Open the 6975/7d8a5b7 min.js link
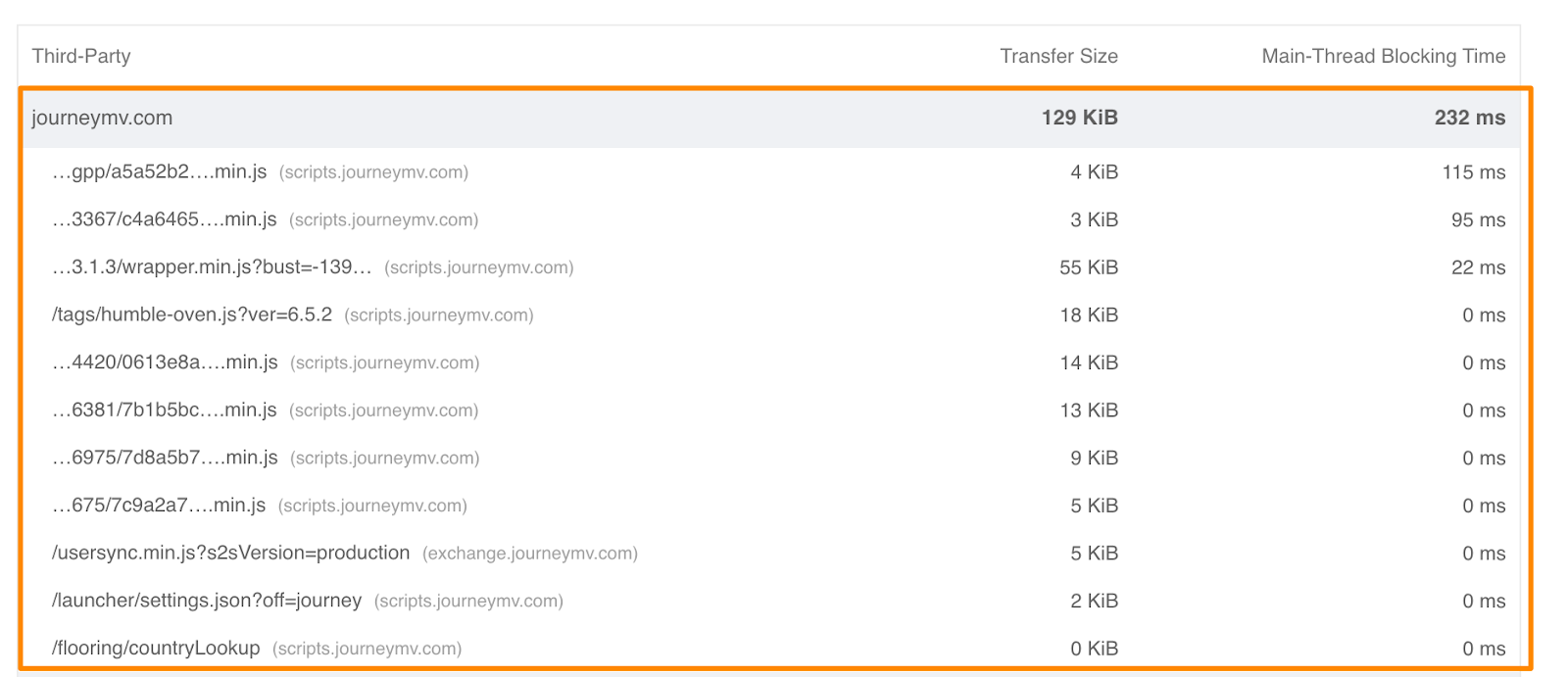This screenshot has width=1568, height=677. 165,458
